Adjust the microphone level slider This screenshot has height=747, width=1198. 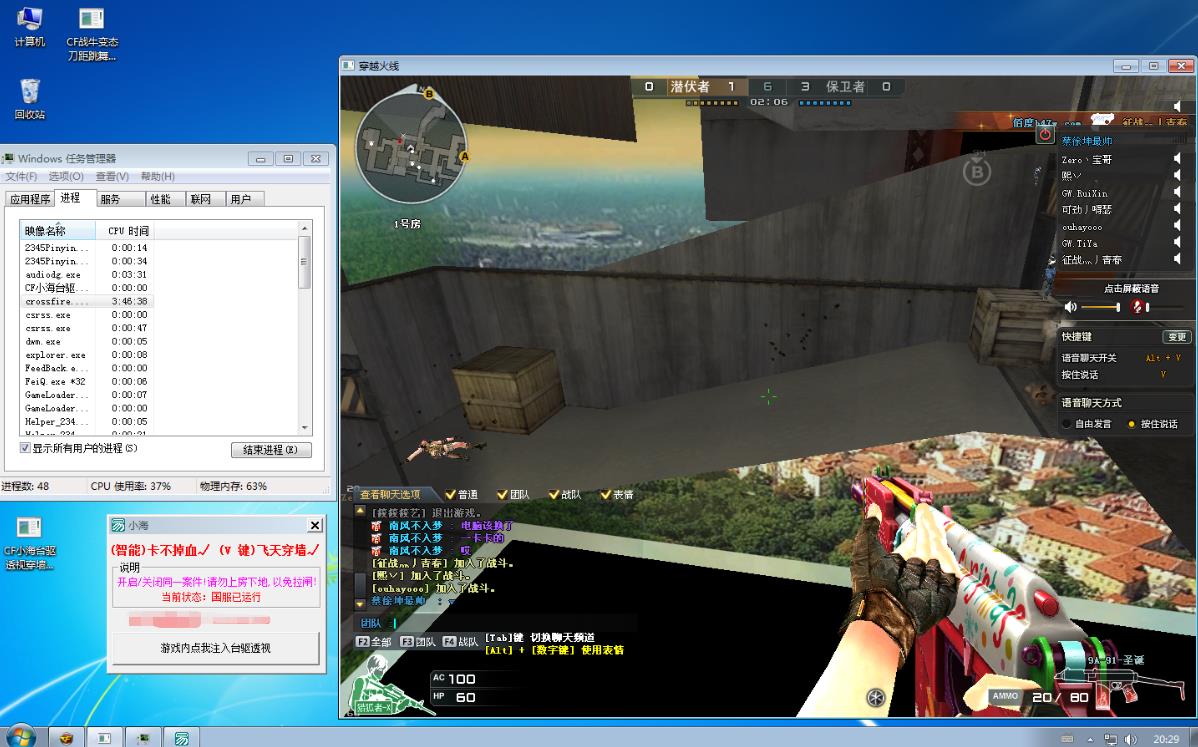(x=1164, y=307)
